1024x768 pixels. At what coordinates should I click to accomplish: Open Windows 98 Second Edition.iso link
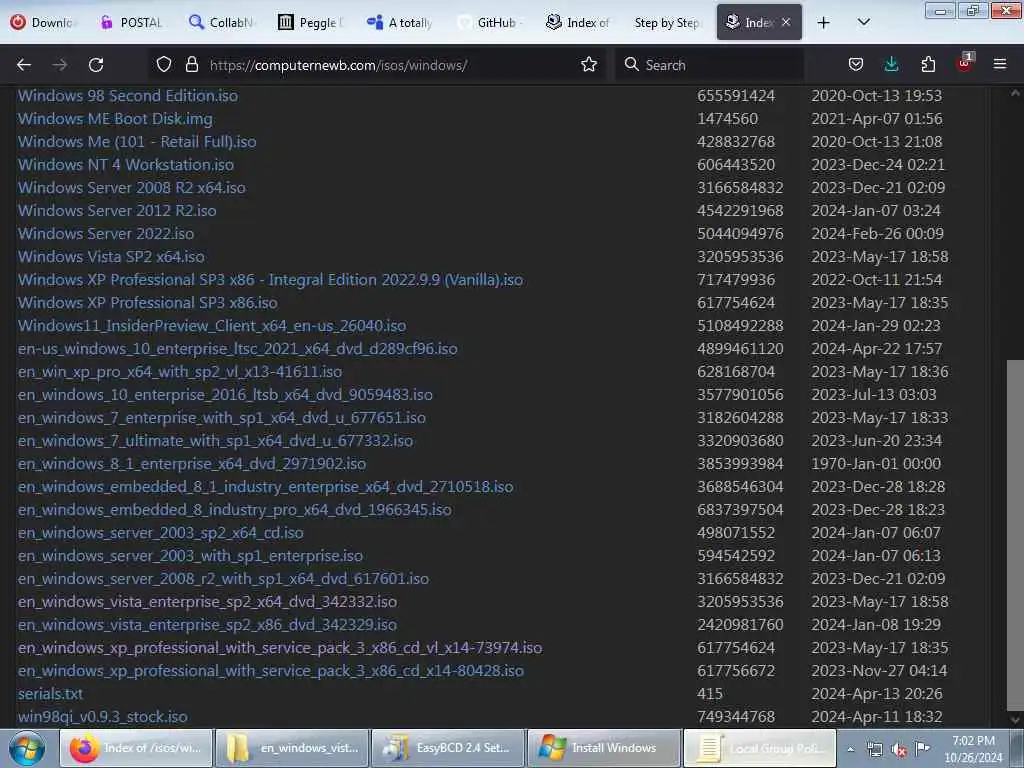(x=128, y=95)
